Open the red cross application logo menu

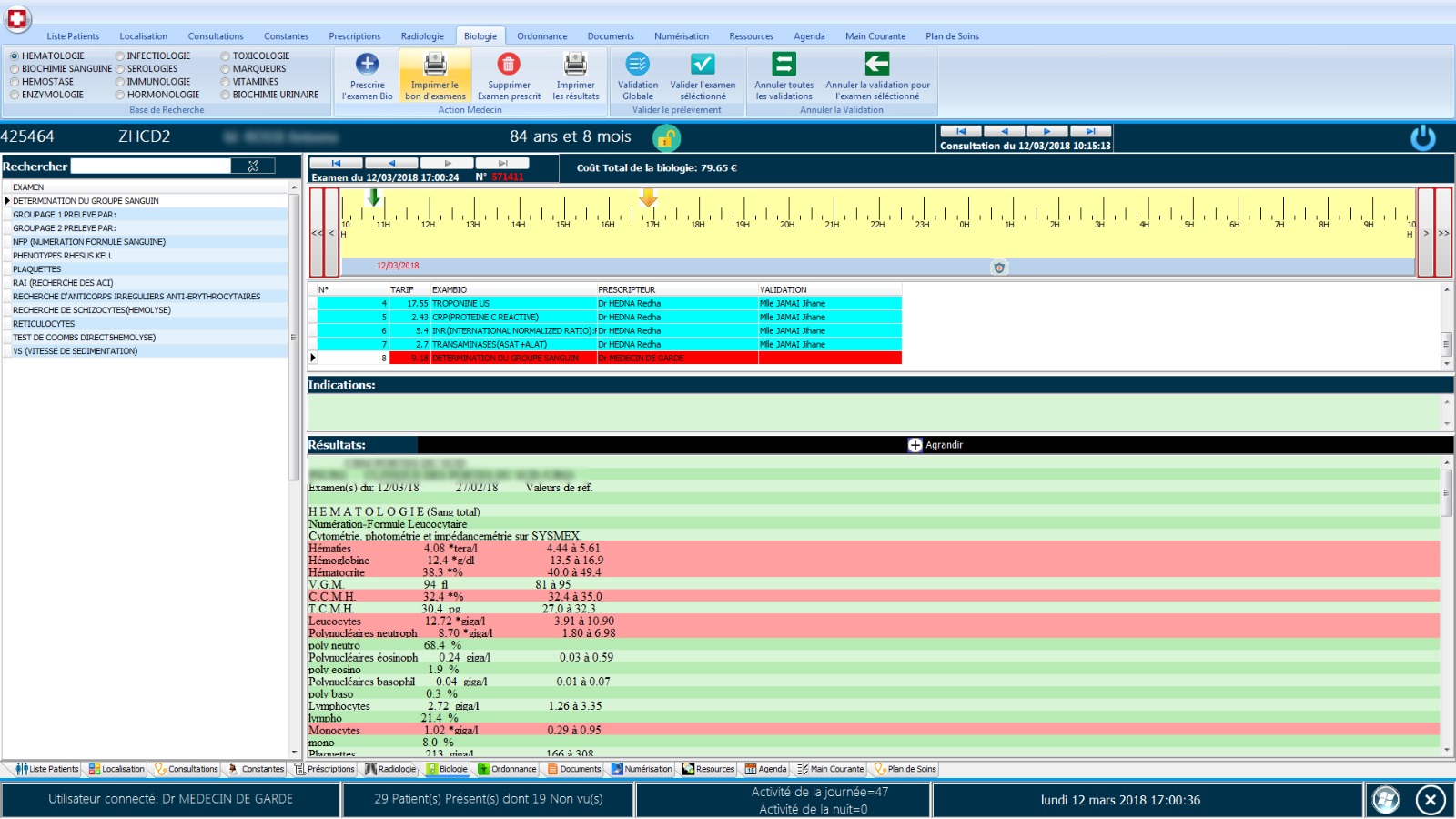17,17
